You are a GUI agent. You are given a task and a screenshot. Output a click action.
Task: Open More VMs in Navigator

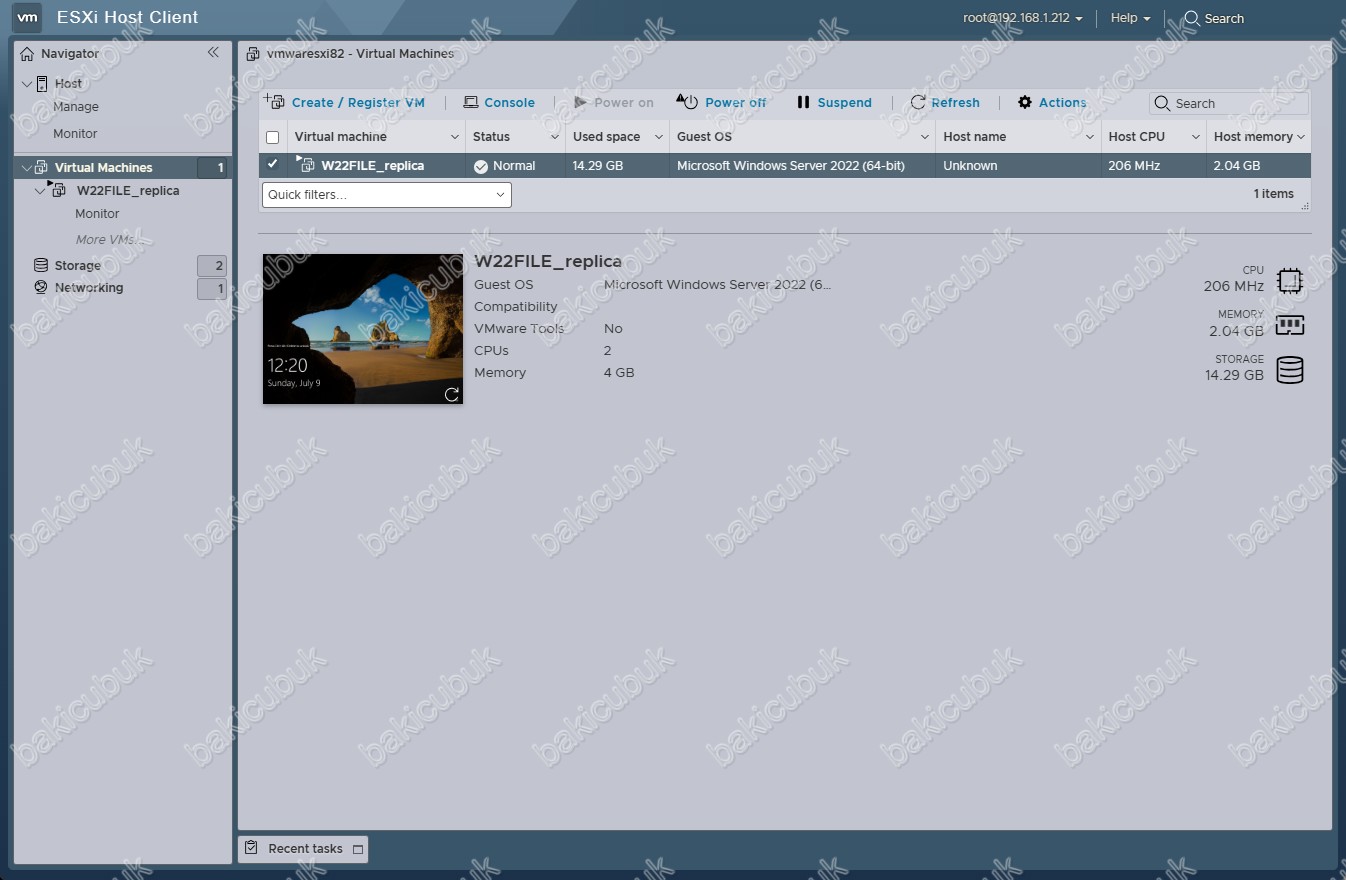coord(109,240)
